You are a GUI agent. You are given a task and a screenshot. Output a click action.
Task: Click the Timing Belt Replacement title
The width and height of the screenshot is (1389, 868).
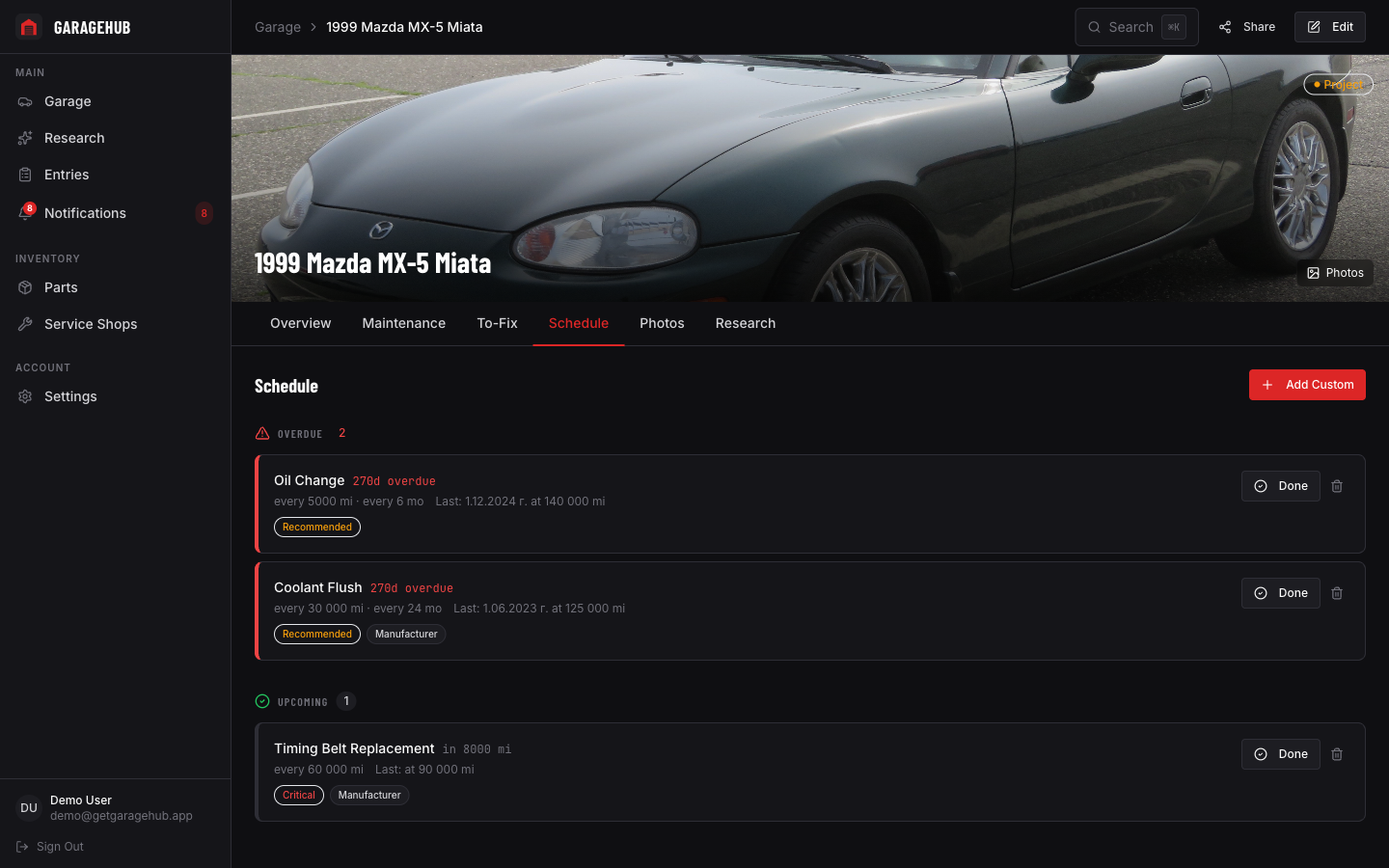pyautogui.click(x=354, y=748)
